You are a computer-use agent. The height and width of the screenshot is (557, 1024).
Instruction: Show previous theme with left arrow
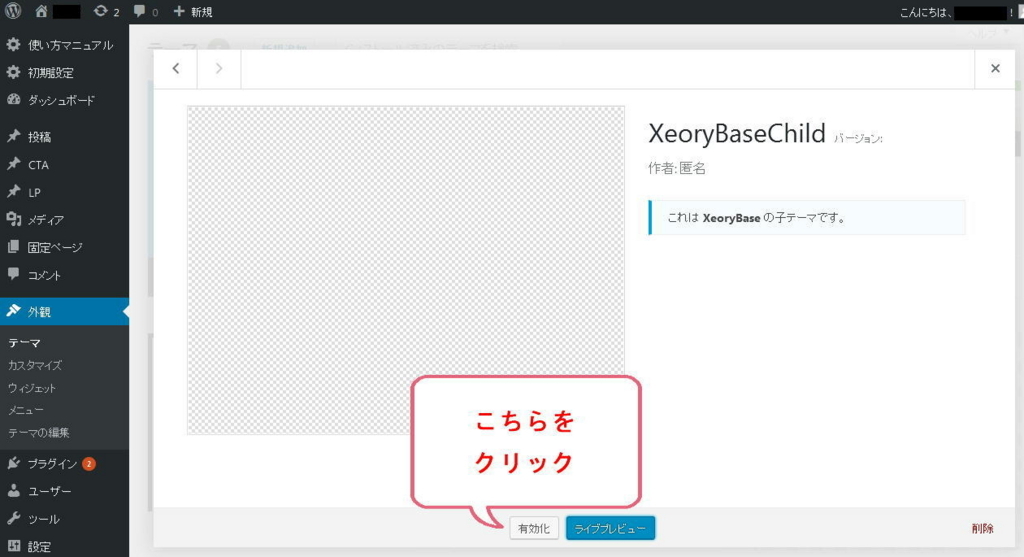(176, 69)
